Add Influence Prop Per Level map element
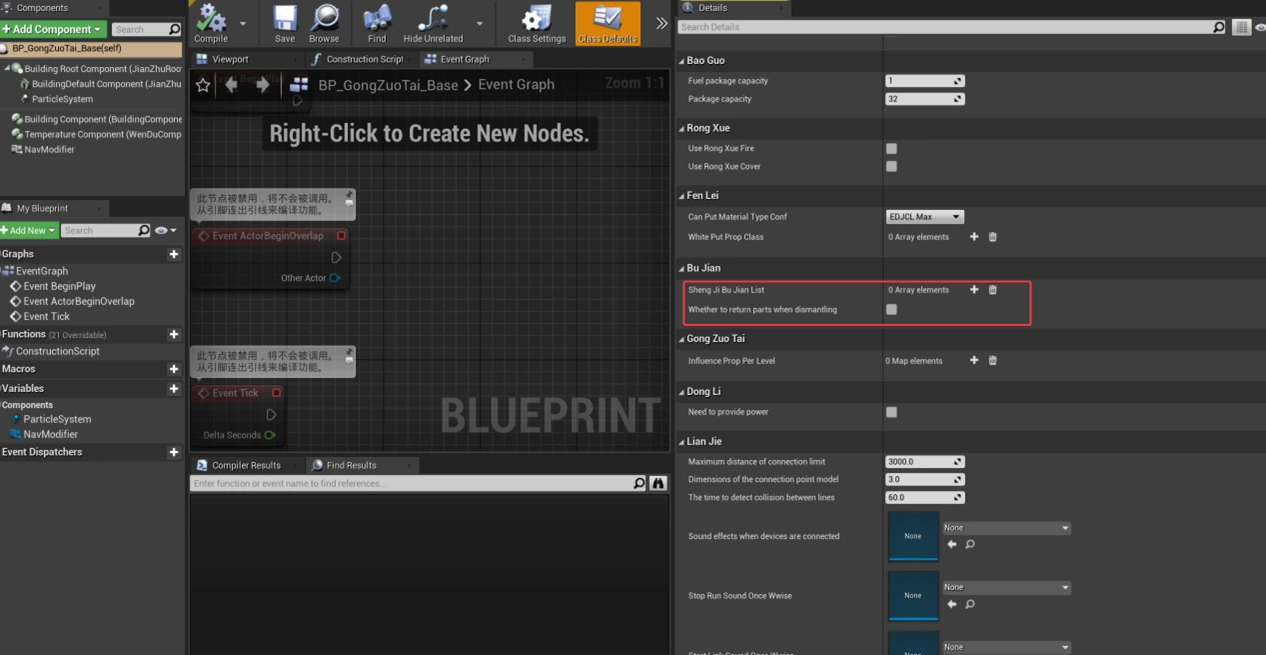 tap(974, 360)
